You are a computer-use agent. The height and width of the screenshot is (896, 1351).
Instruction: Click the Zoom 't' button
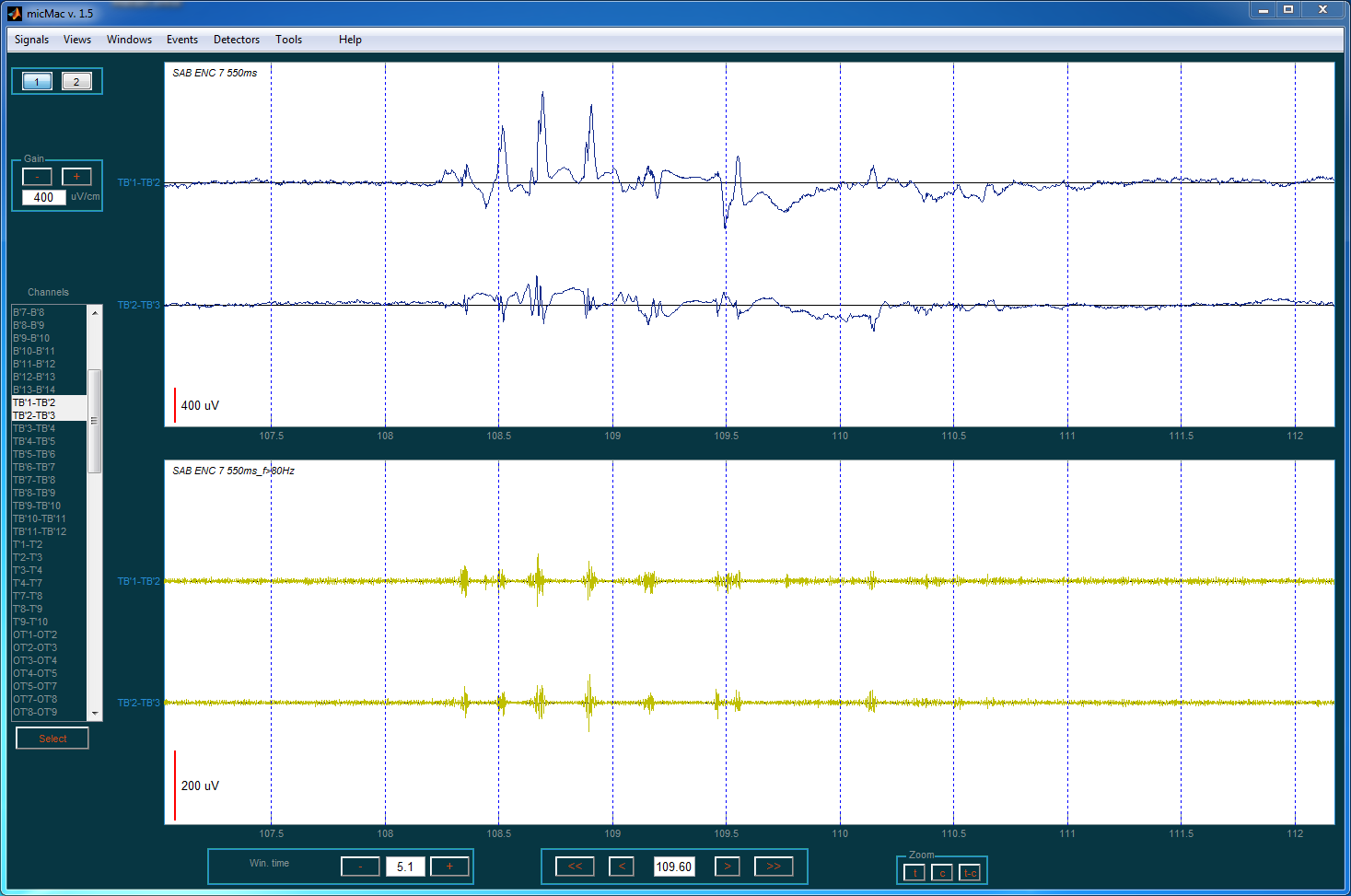(914, 873)
